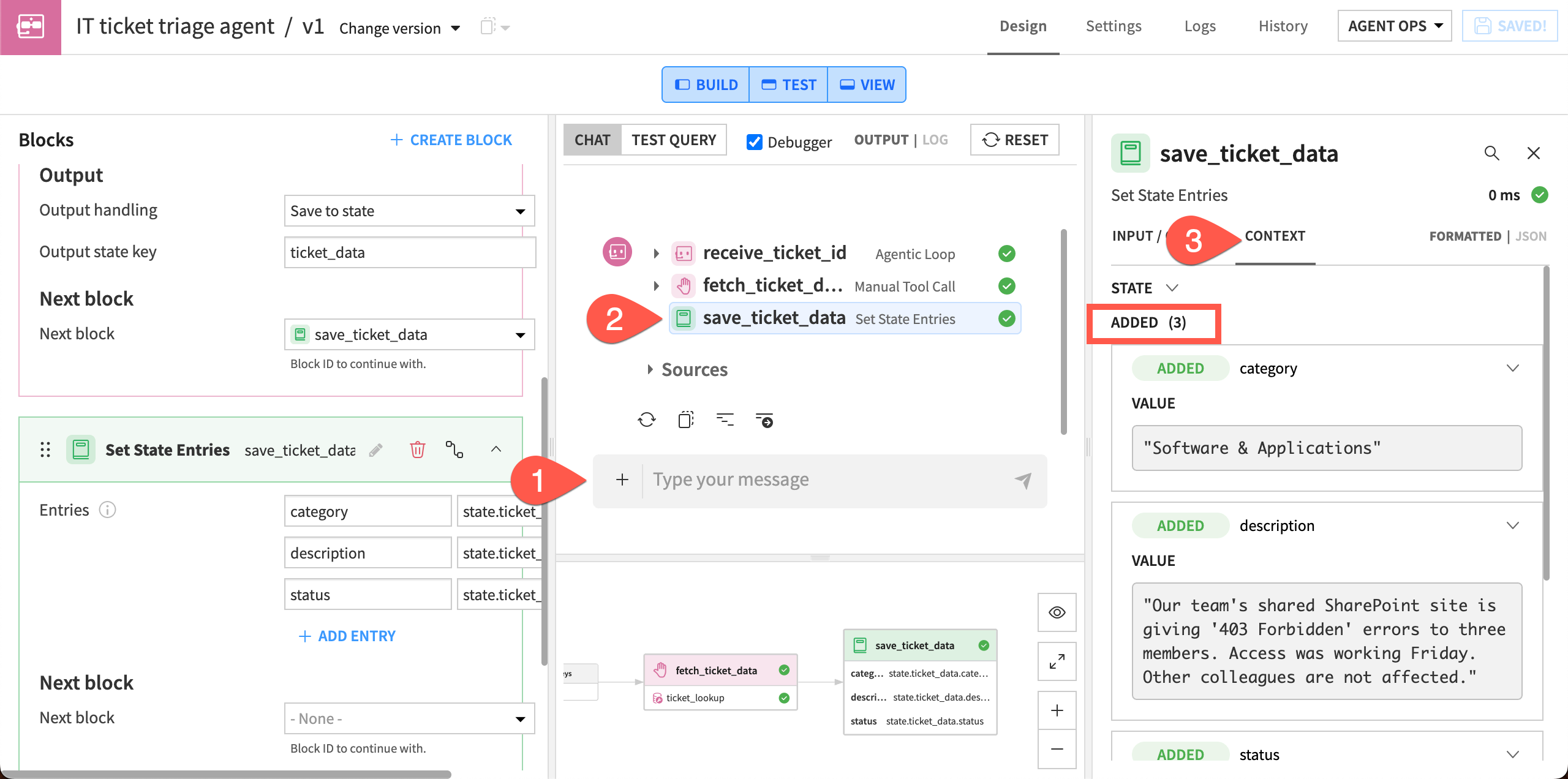This screenshot has width=1568, height=779.
Task: Delete the Set State Entries block
Action: click(x=417, y=450)
